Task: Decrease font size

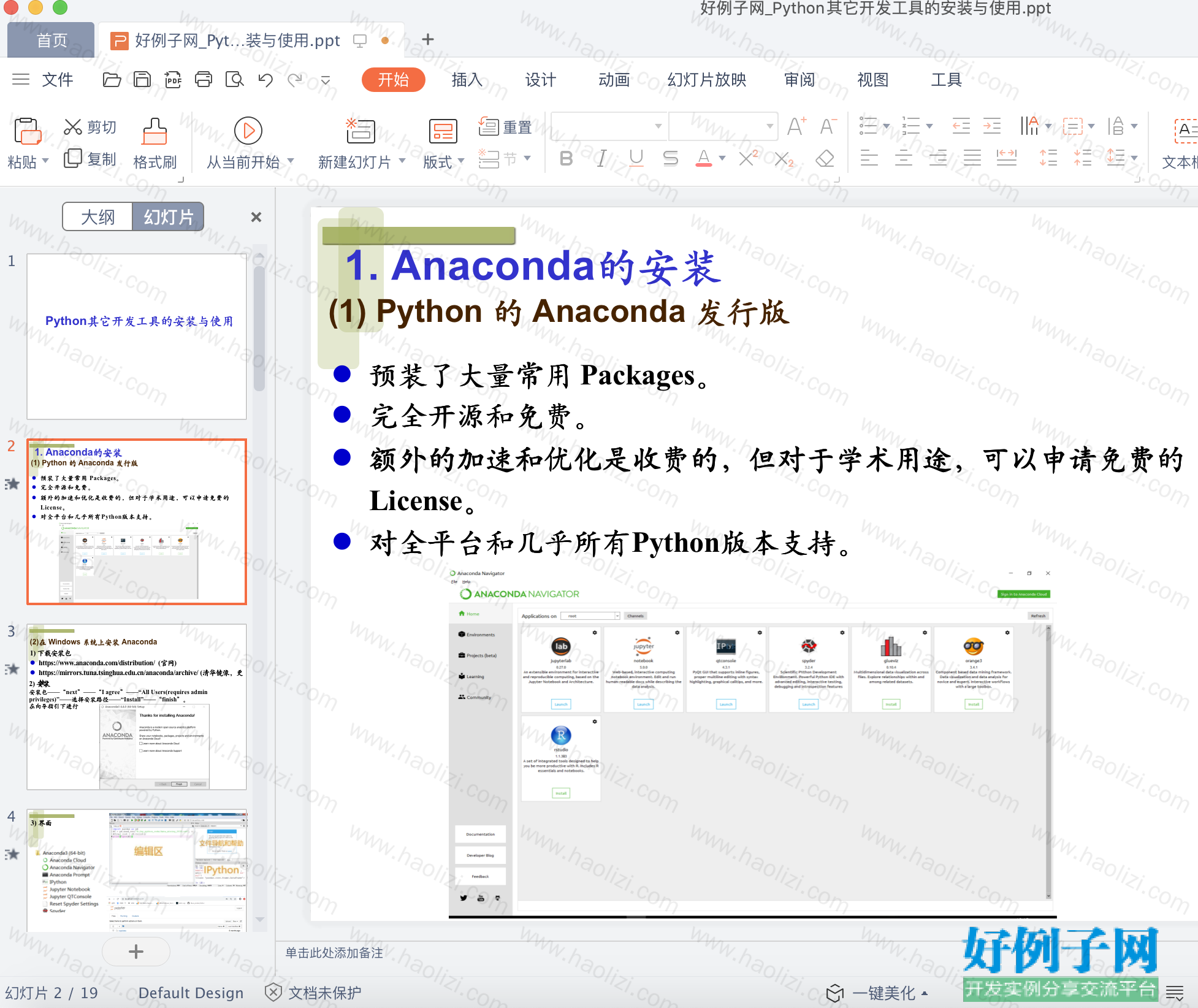Action: coord(828,126)
